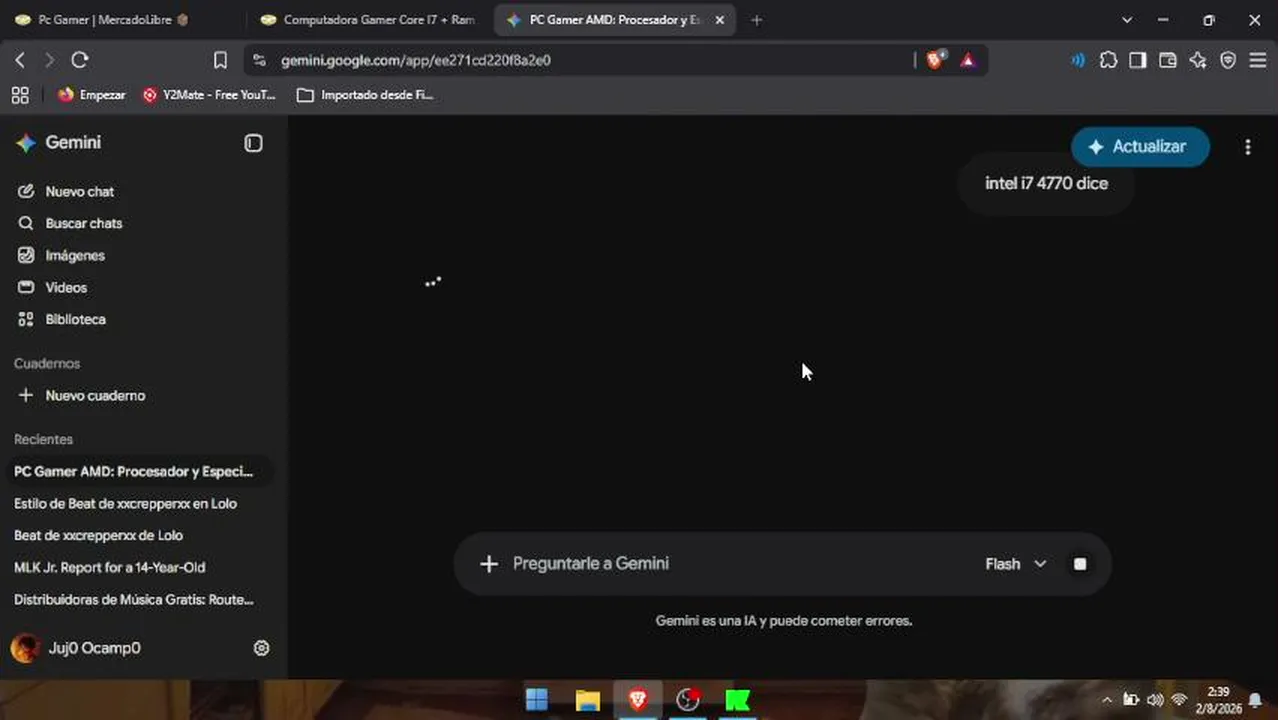Bookmark this page icon
The width and height of the screenshot is (1278, 720).
point(220,60)
